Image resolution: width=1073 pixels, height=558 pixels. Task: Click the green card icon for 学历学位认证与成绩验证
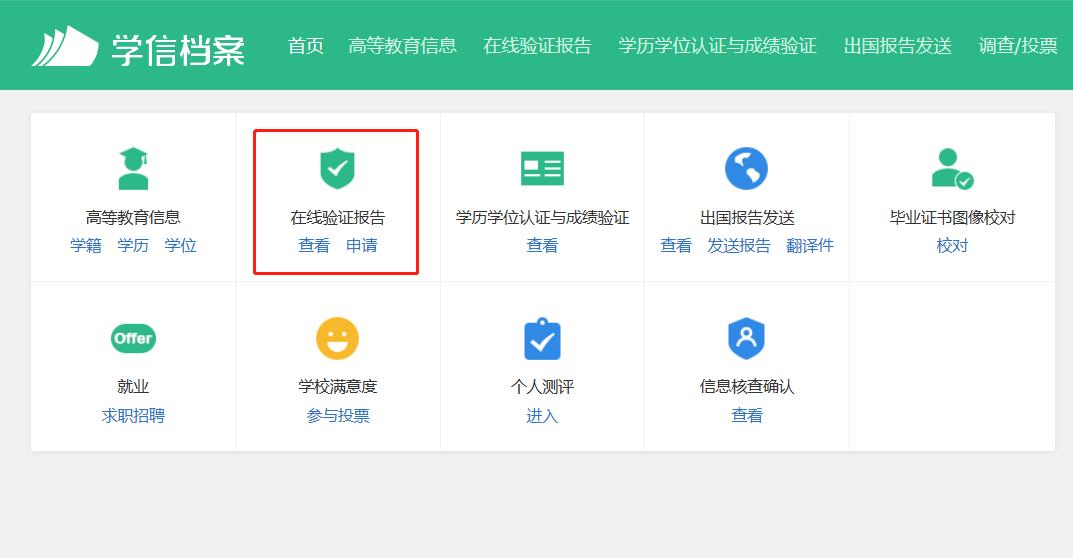pyautogui.click(x=542, y=168)
